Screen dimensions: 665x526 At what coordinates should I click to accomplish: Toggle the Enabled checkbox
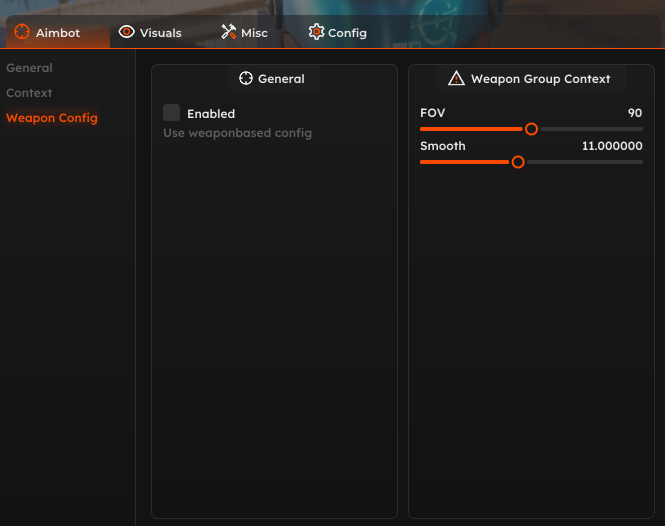172,113
